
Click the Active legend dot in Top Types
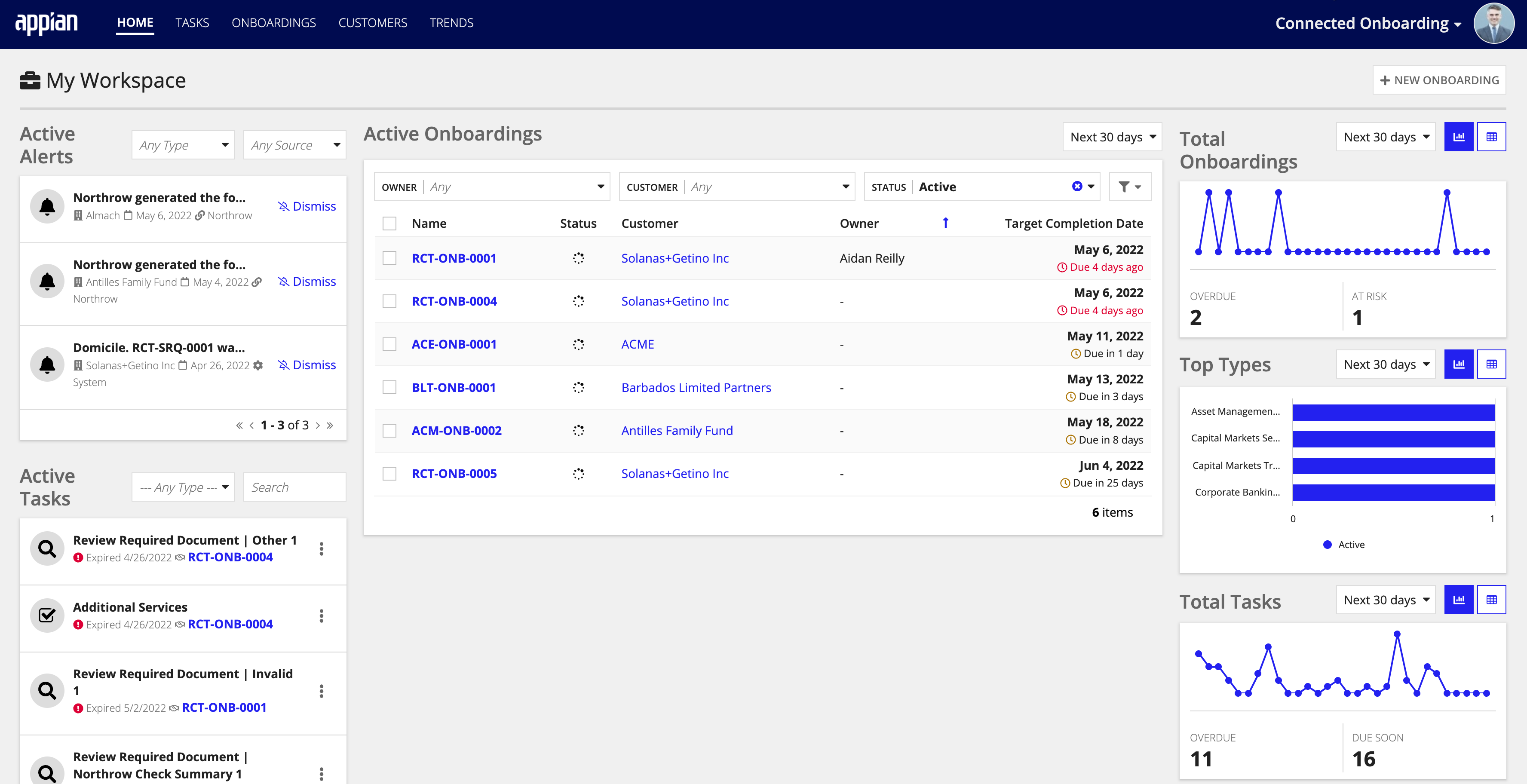tap(1327, 545)
